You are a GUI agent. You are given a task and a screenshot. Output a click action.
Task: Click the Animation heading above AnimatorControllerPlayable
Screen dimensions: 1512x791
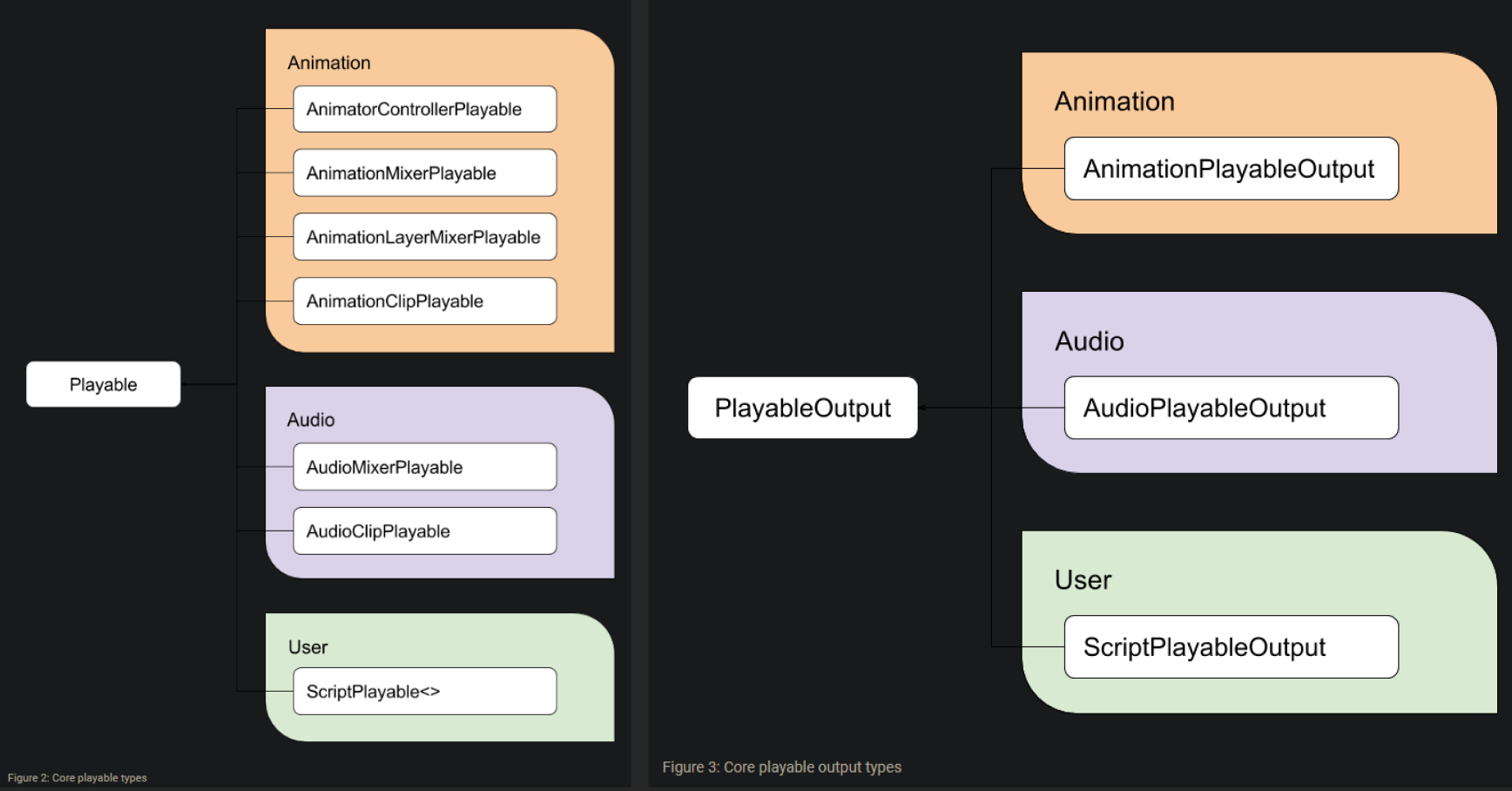[x=329, y=63]
